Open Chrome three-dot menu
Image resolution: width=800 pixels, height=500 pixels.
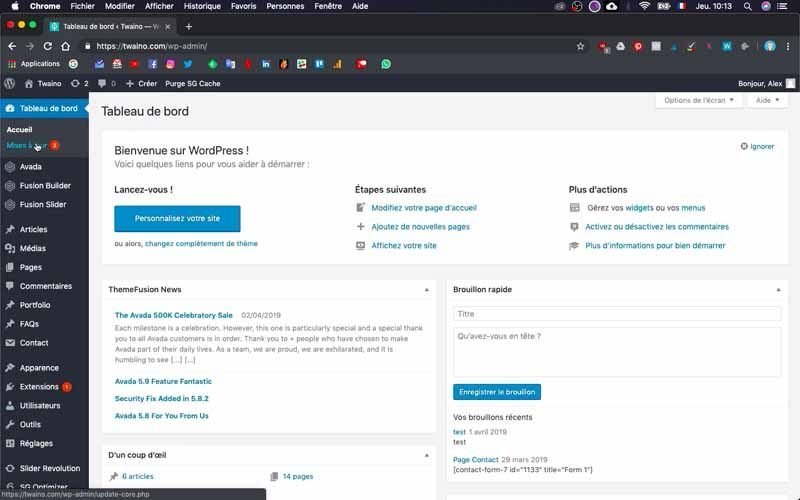click(x=788, y=46)
